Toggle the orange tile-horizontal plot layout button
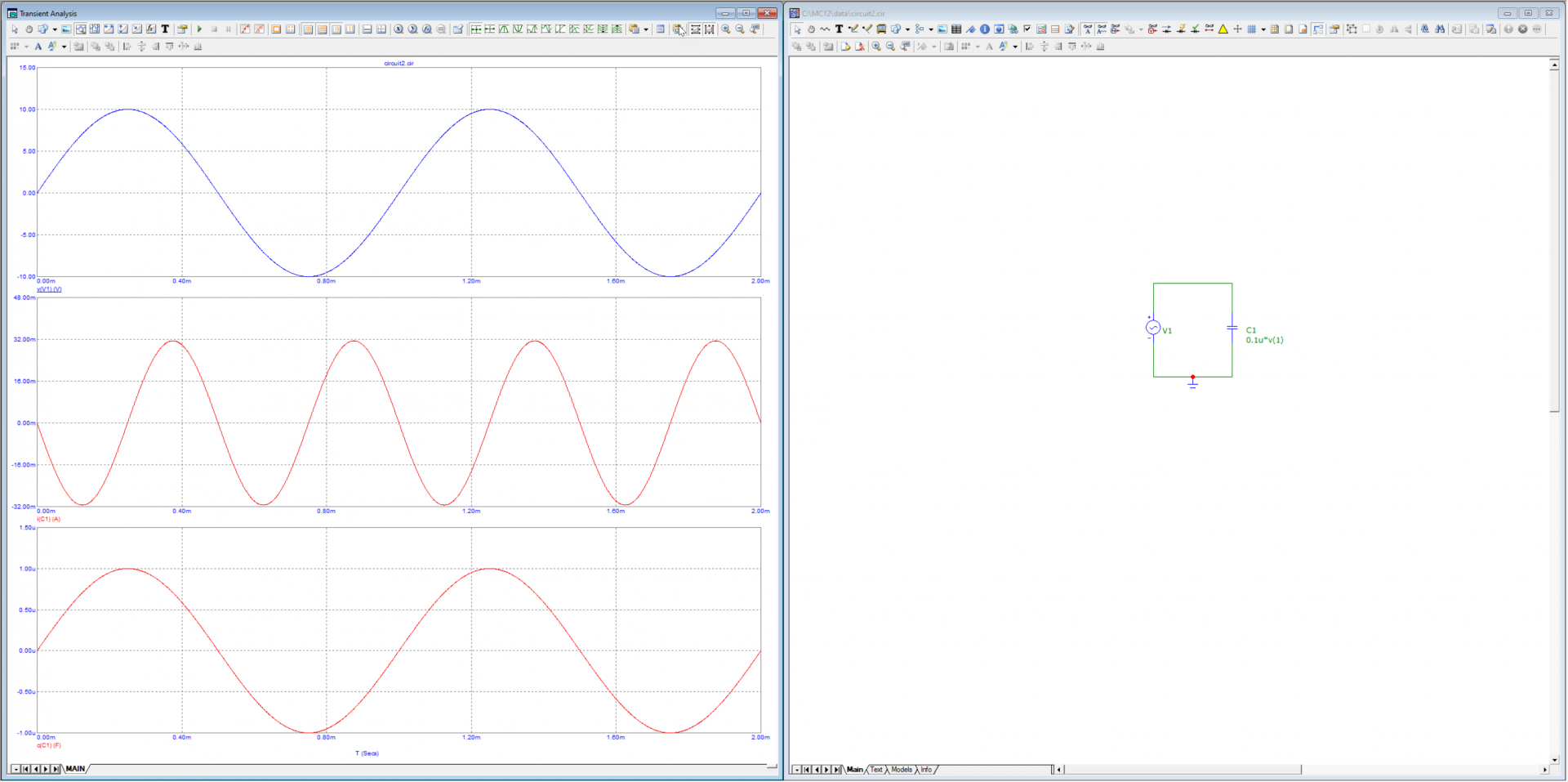 323,29
